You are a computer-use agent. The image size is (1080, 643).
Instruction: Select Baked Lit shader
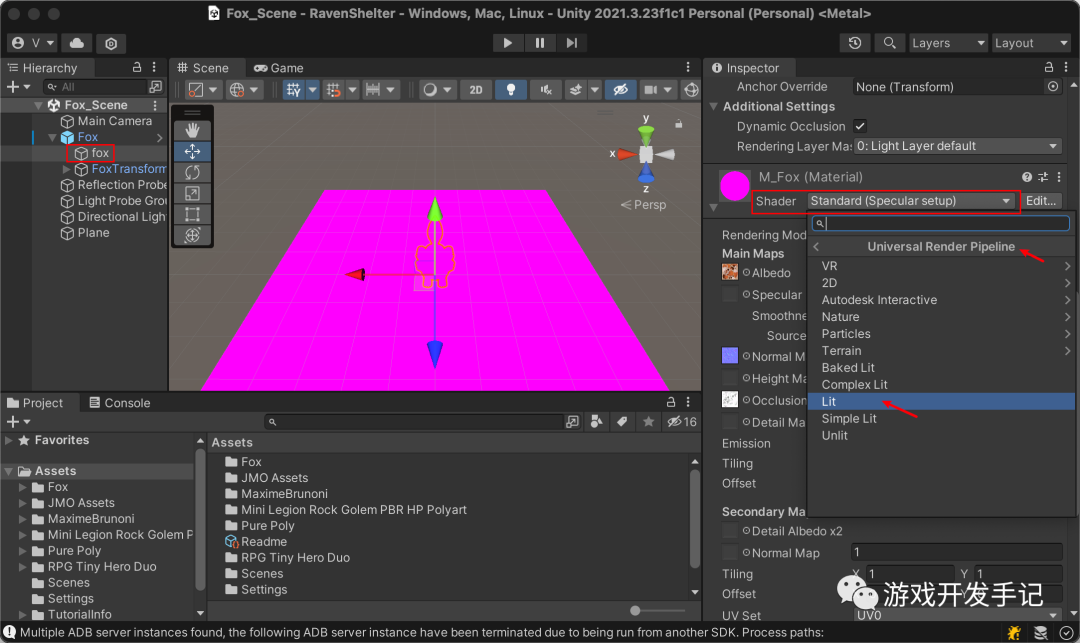(x=941, y=368)
